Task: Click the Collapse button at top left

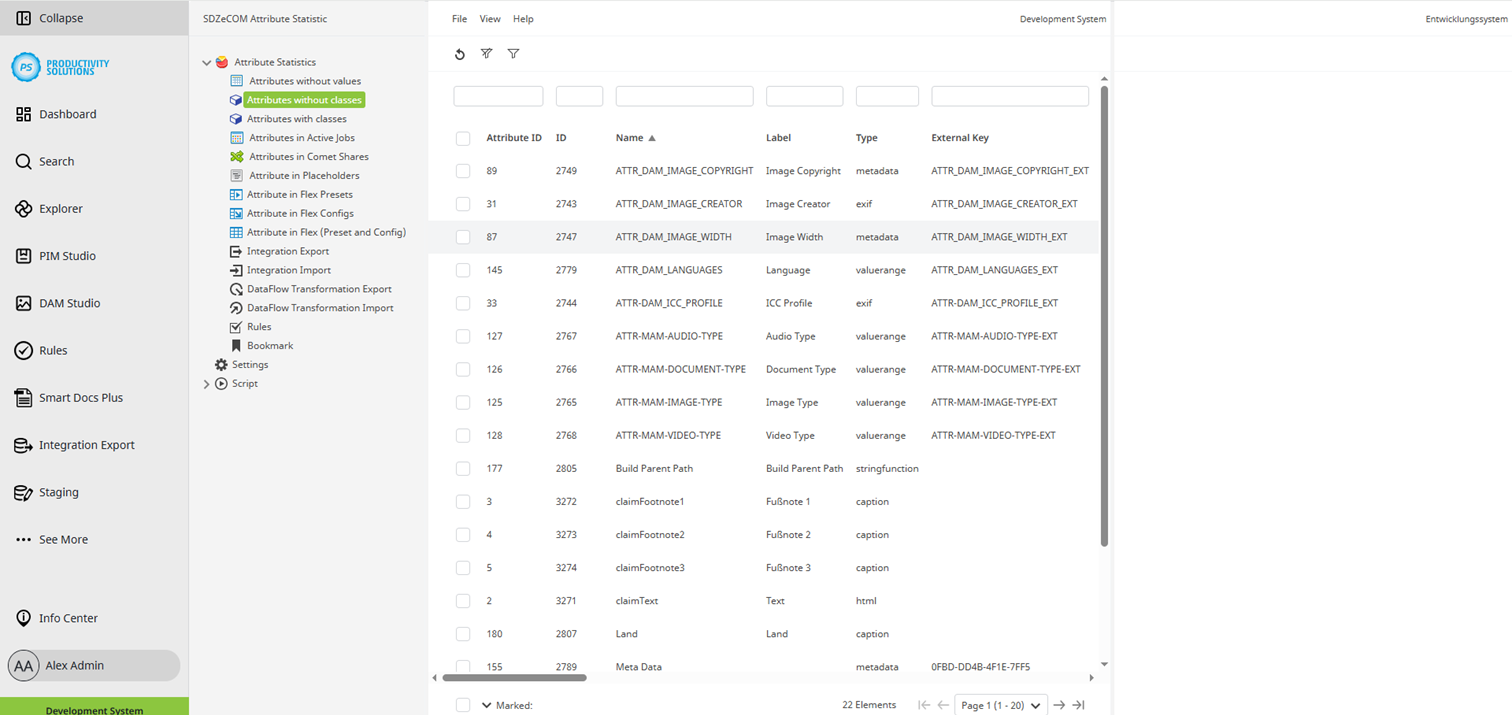Action: tap(48, 17)
